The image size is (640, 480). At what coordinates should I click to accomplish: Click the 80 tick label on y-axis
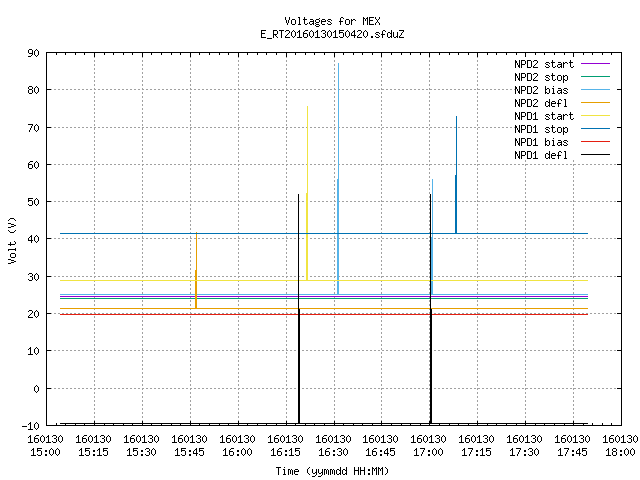click(34, 90)
